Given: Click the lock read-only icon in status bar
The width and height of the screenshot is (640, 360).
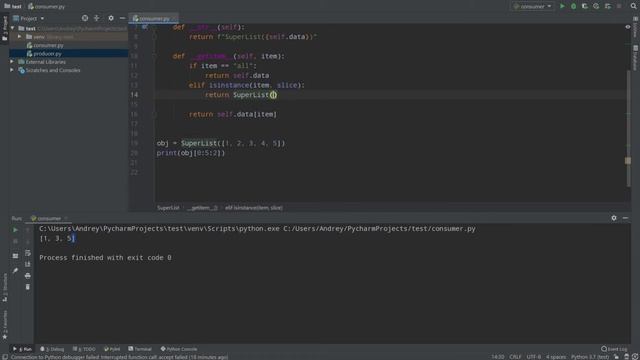Looking at the screenshot, I should 616,357.
